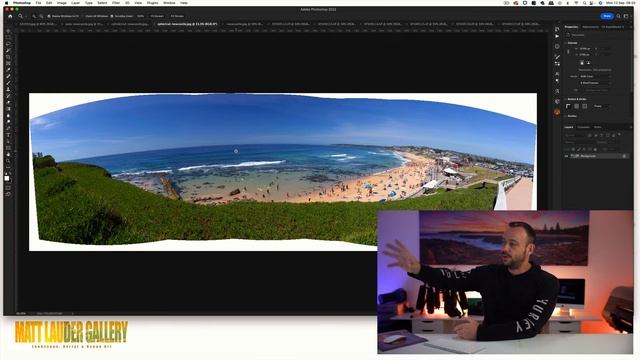Select the Hand tool
This screenshot has width=640, height=360.
tap(8, 155)
